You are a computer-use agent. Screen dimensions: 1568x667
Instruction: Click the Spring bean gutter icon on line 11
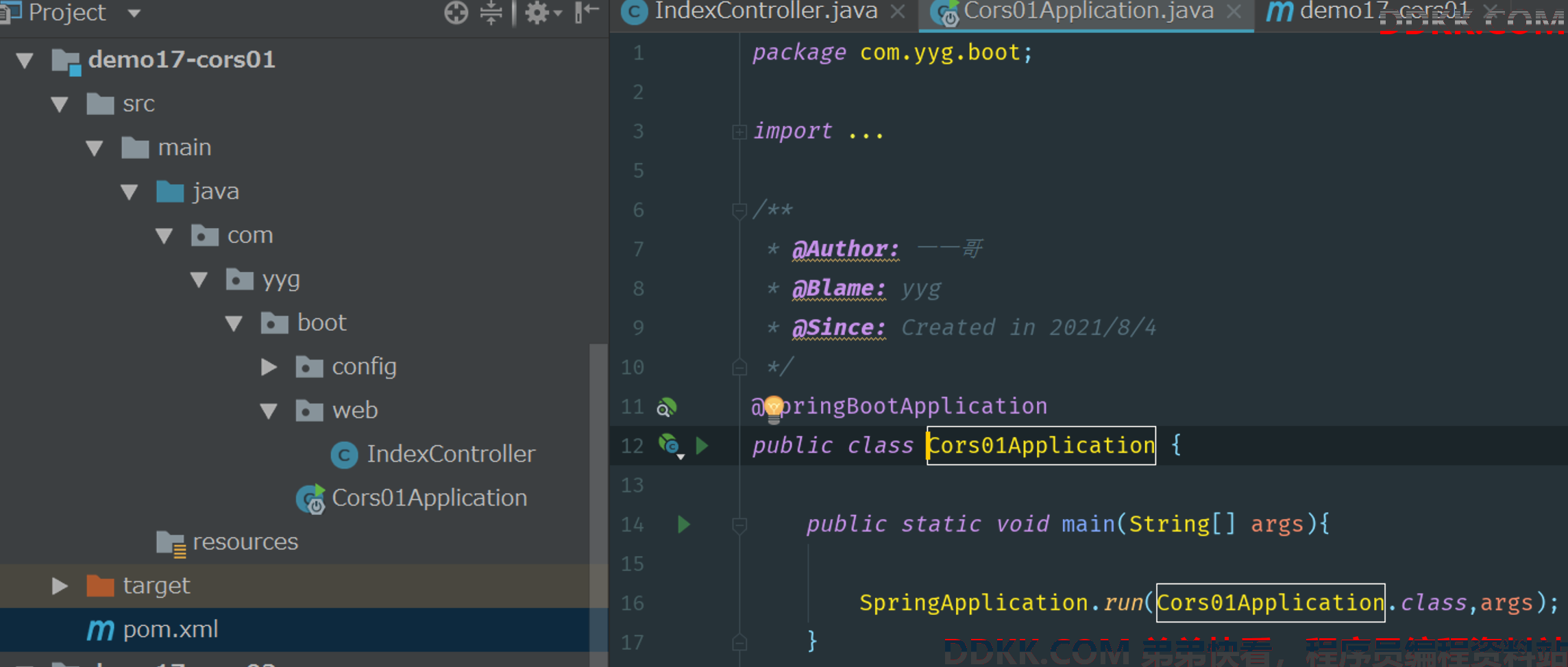pyautogui.click(x=666, y=407)
